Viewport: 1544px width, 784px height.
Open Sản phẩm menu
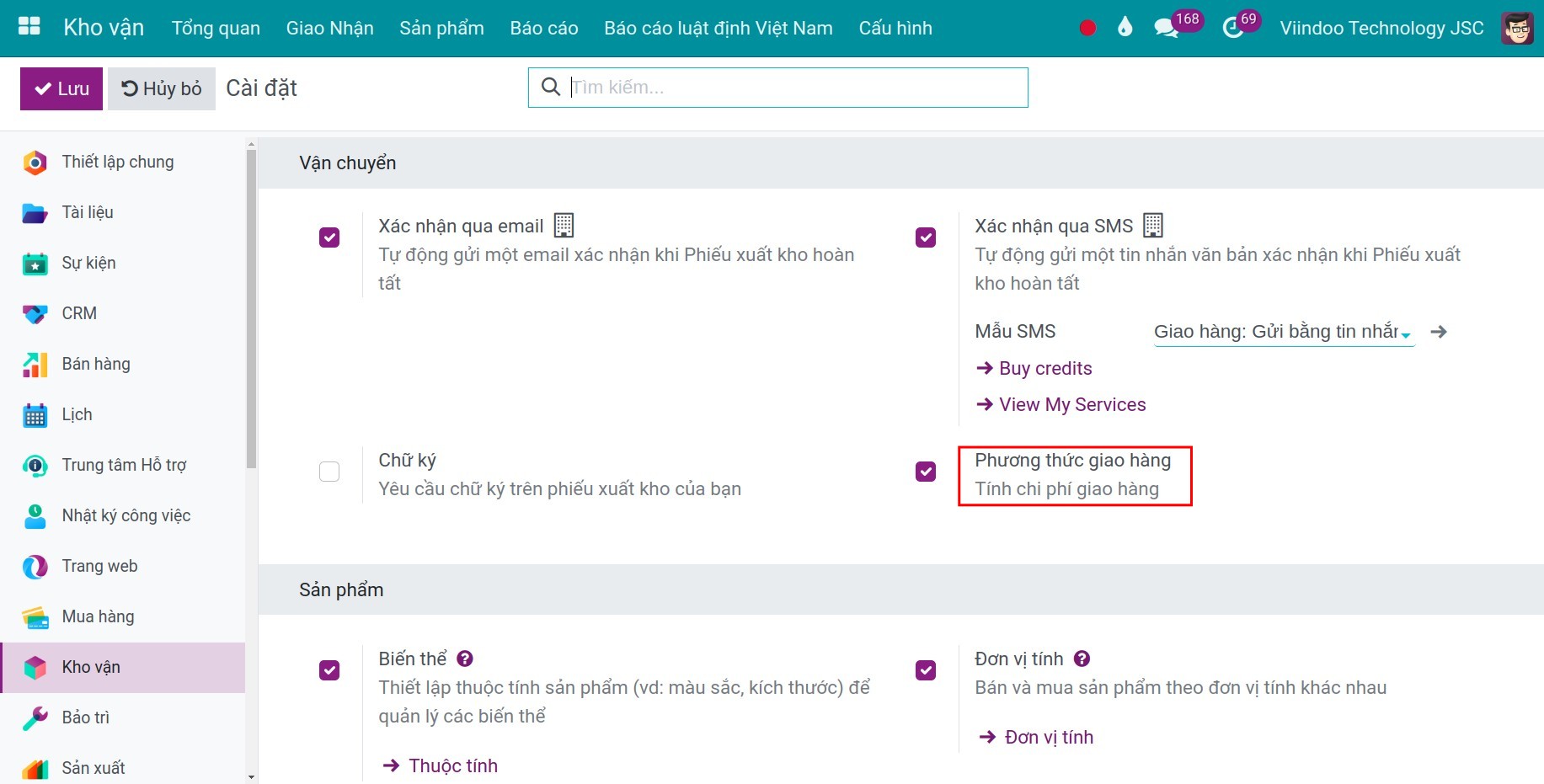point(441,28)
